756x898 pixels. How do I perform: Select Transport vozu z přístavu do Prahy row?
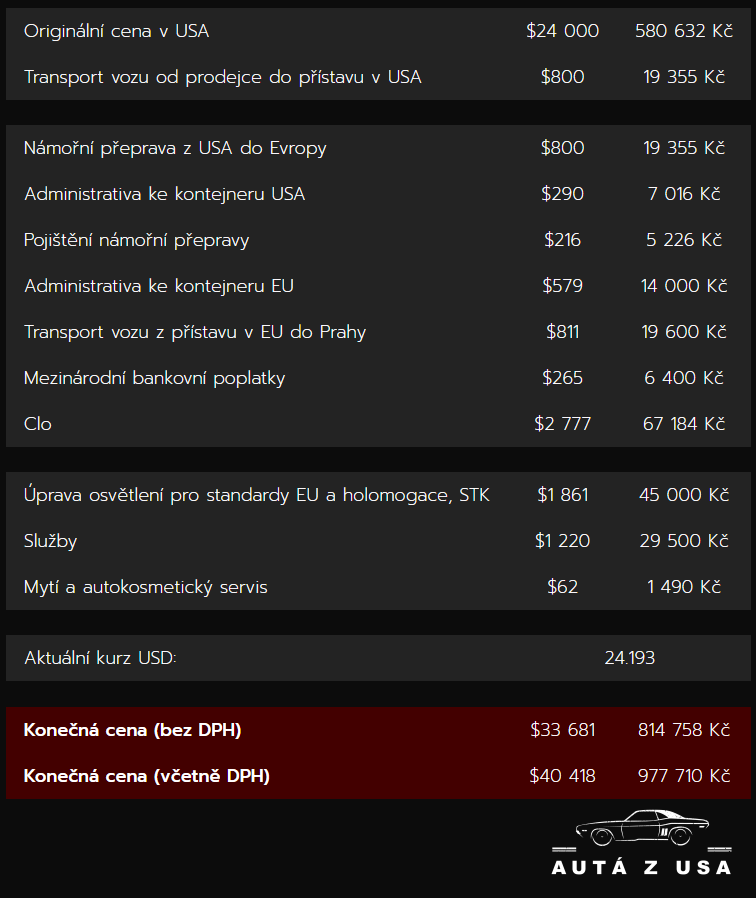(378, 332)
